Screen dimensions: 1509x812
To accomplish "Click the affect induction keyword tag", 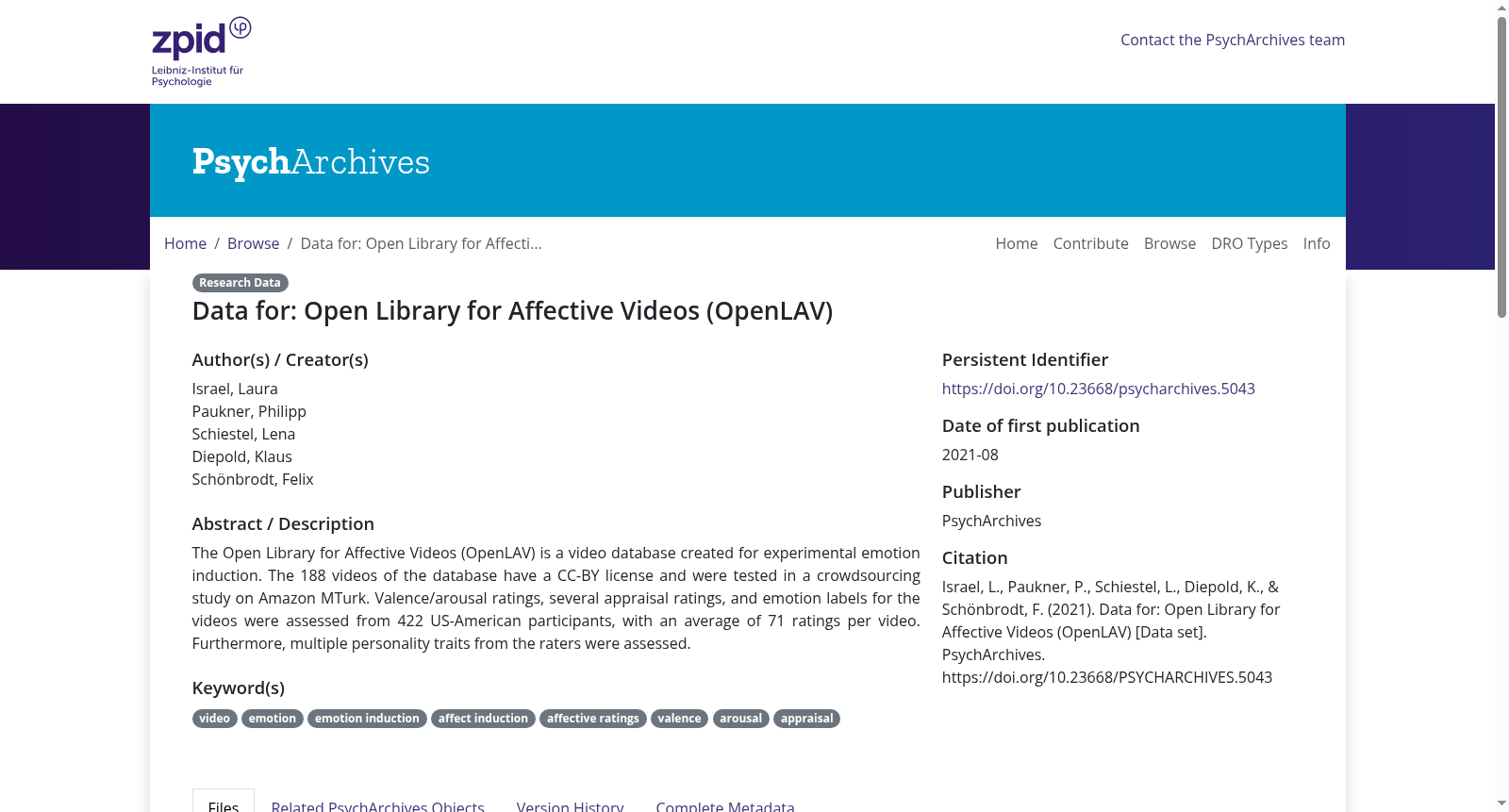I will 483,719.
